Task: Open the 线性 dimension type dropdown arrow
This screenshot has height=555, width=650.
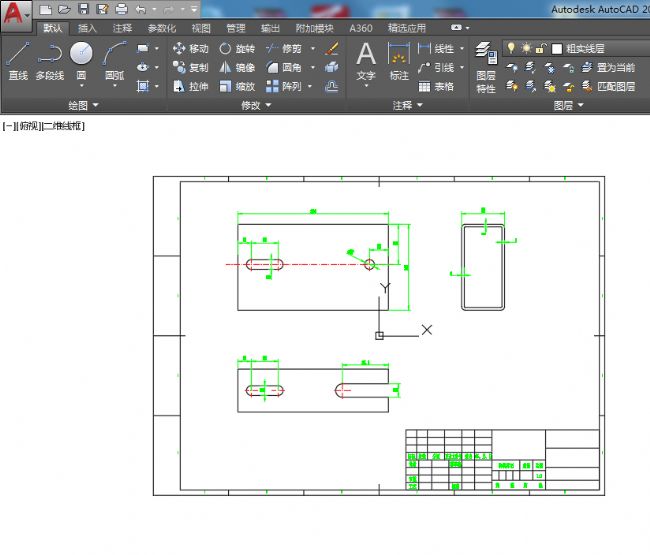Action: tap(462, 48)
